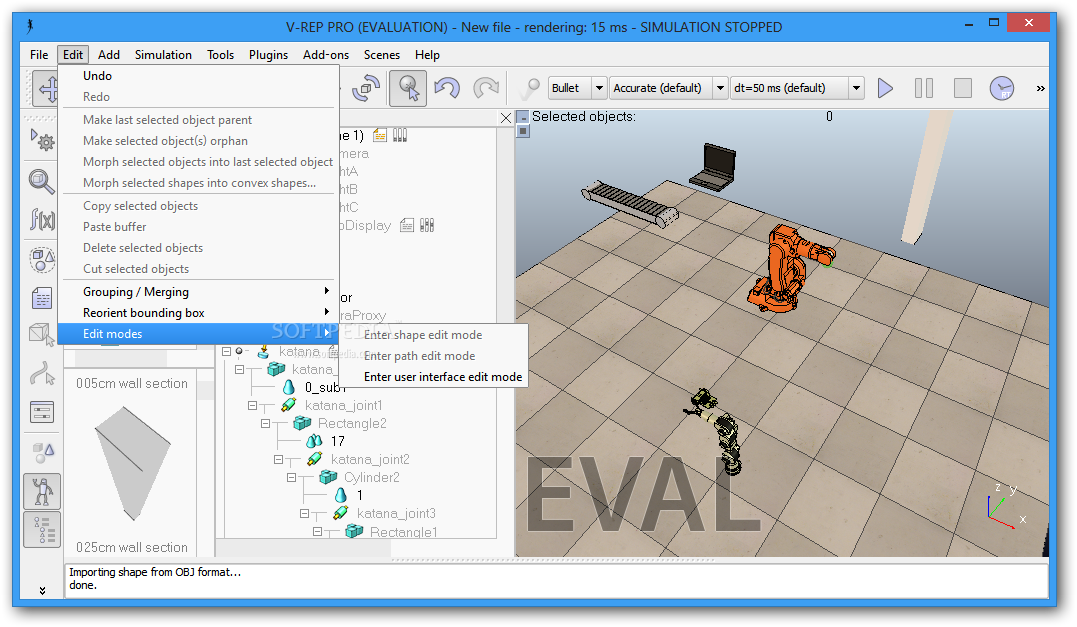Open Grouping / Merging submenu
The height and width of the screenshot is (627, 1077).
(199, 292)
